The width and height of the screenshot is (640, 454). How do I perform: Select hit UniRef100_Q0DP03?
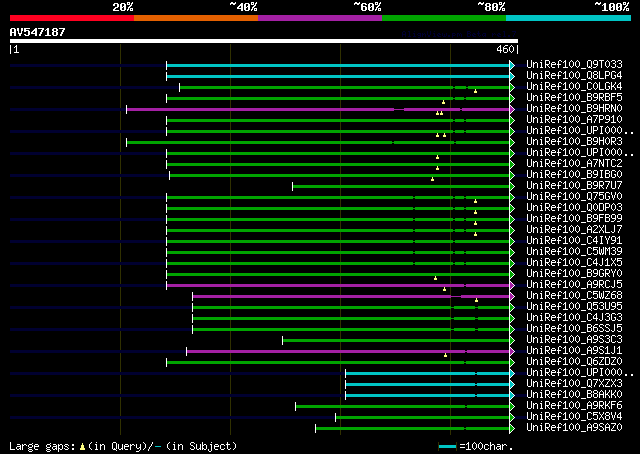(x=574, y=208)
